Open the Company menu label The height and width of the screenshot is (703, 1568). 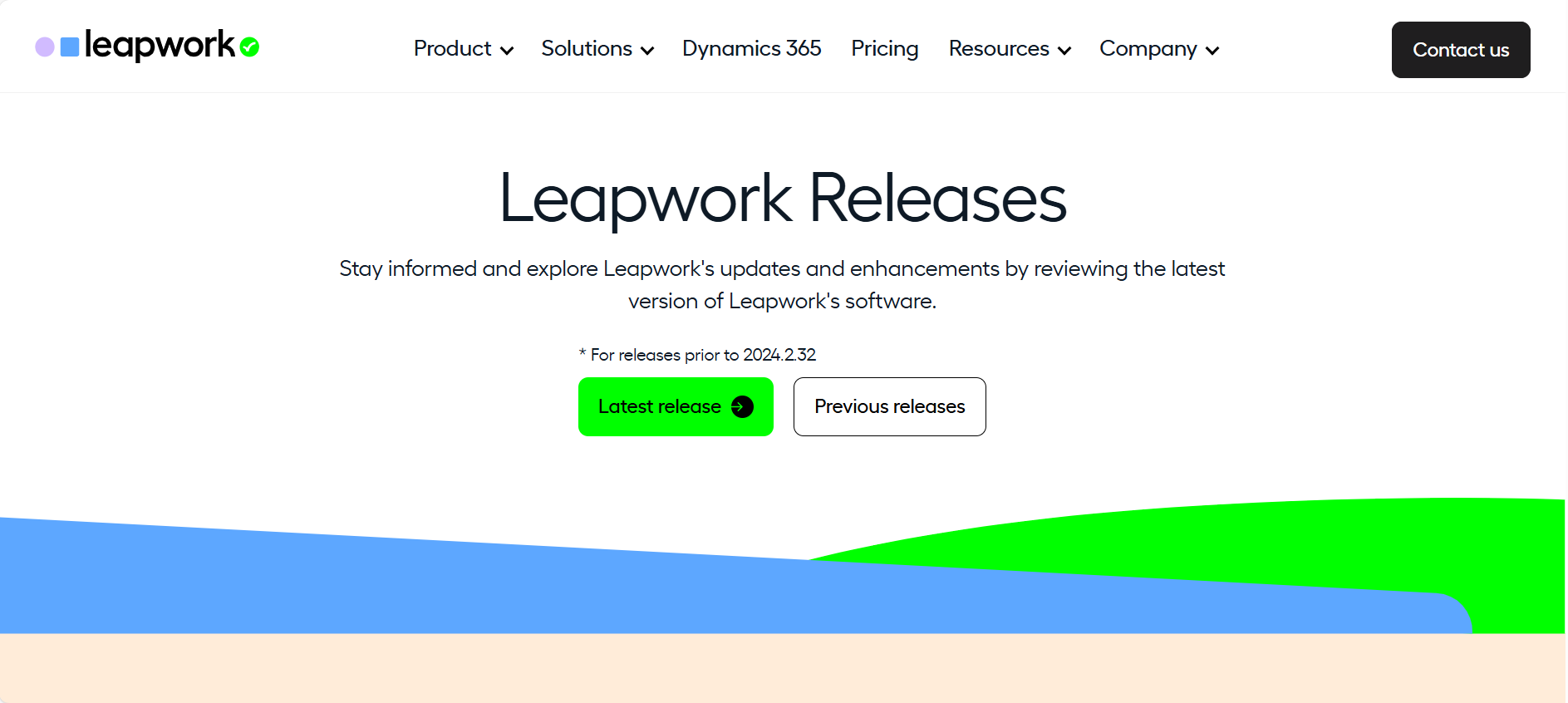pyautogui.click(x=1148, y=49)
